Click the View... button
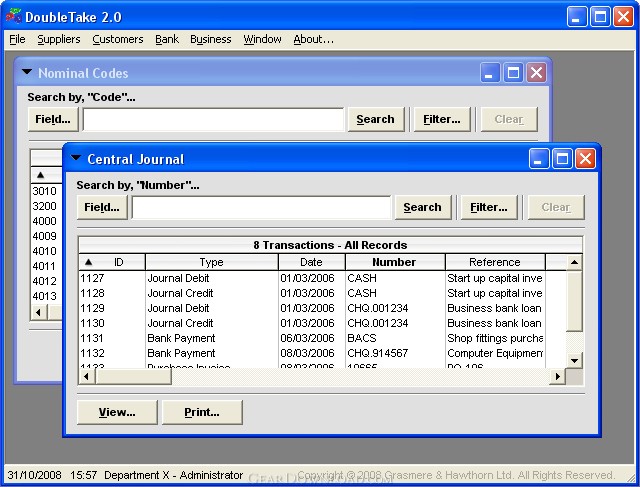Screen dimensions: 640x487 coord(117,412)
